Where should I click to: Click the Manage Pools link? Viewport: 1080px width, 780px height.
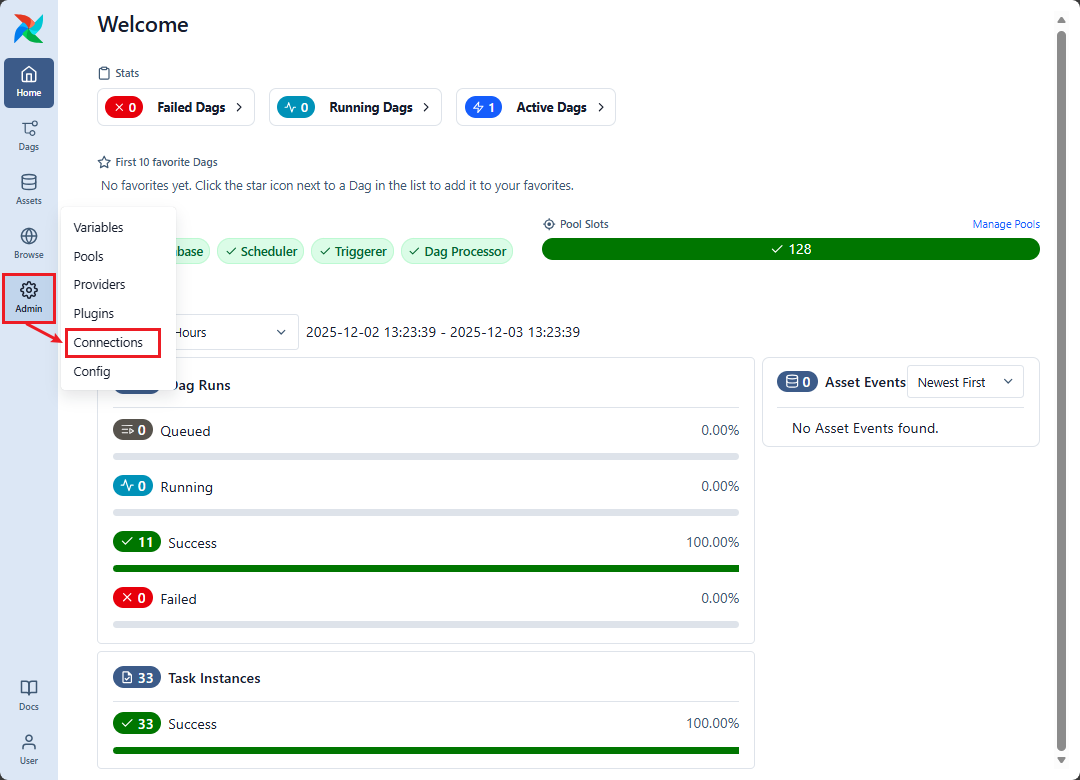point(1005,224)
